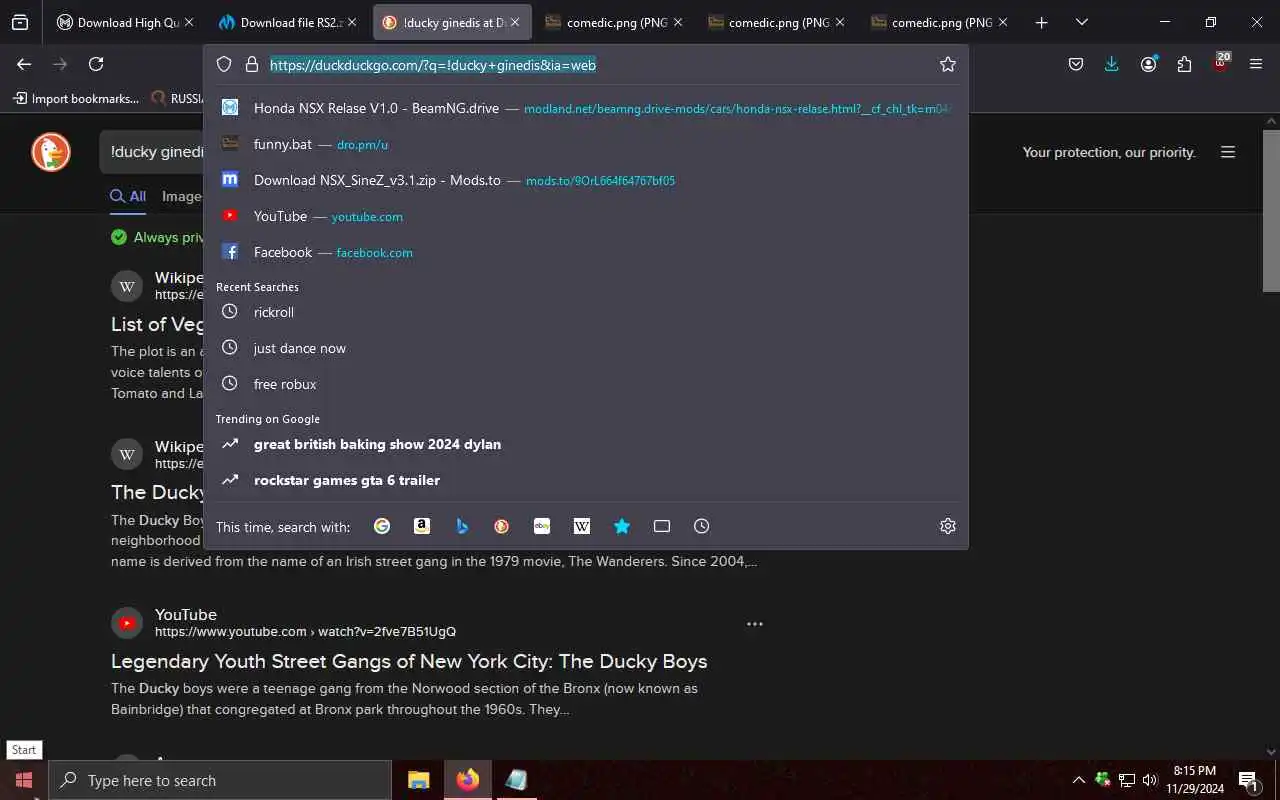Close the !ducky ginedis tab

(x=514, y=22)
